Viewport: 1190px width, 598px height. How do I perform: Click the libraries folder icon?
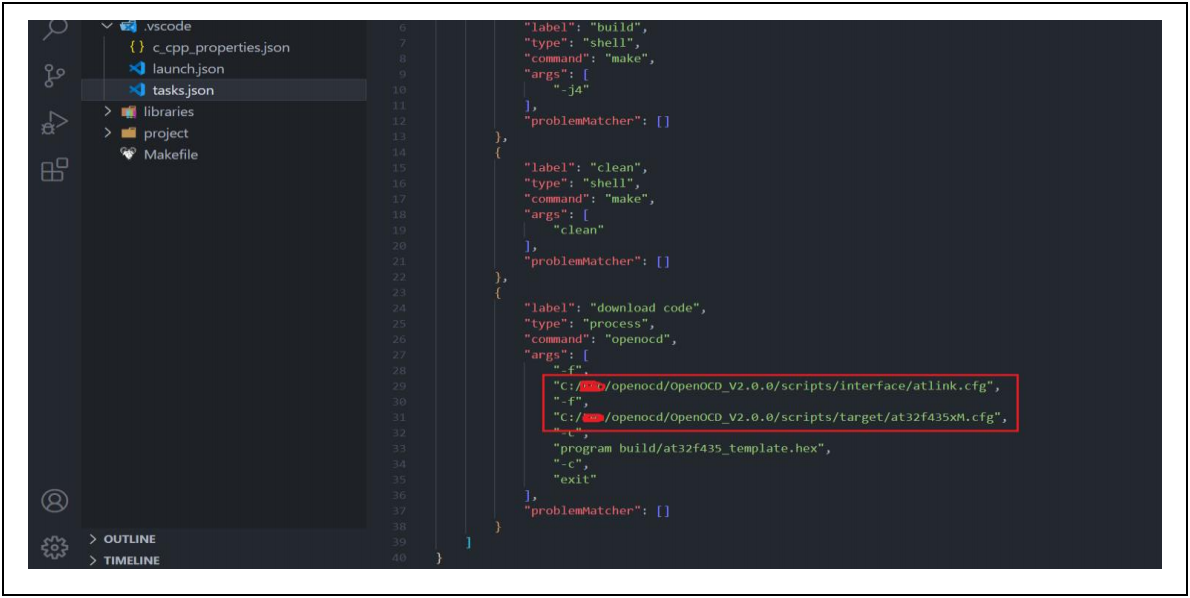128,112
